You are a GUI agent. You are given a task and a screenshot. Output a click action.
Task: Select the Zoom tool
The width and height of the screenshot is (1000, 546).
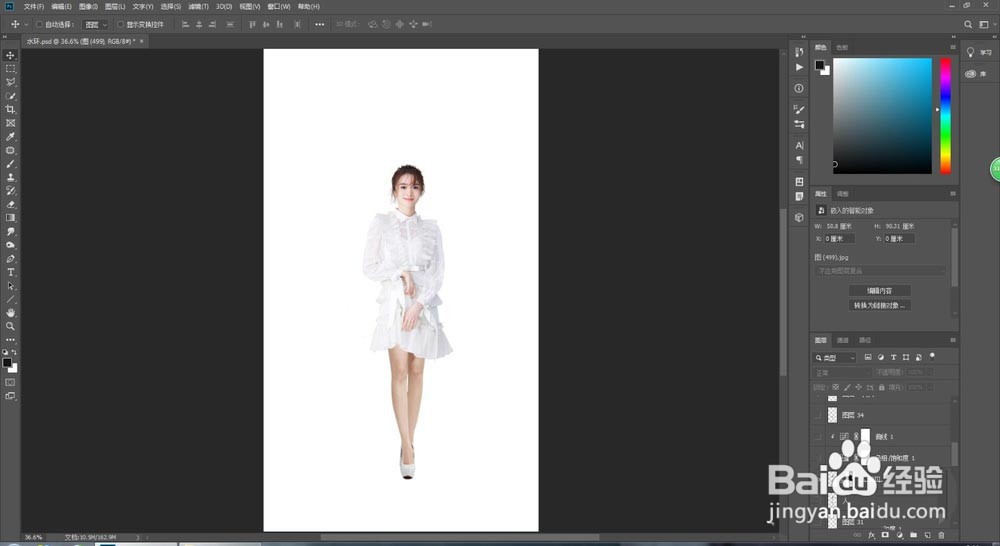tap(10, 326)
